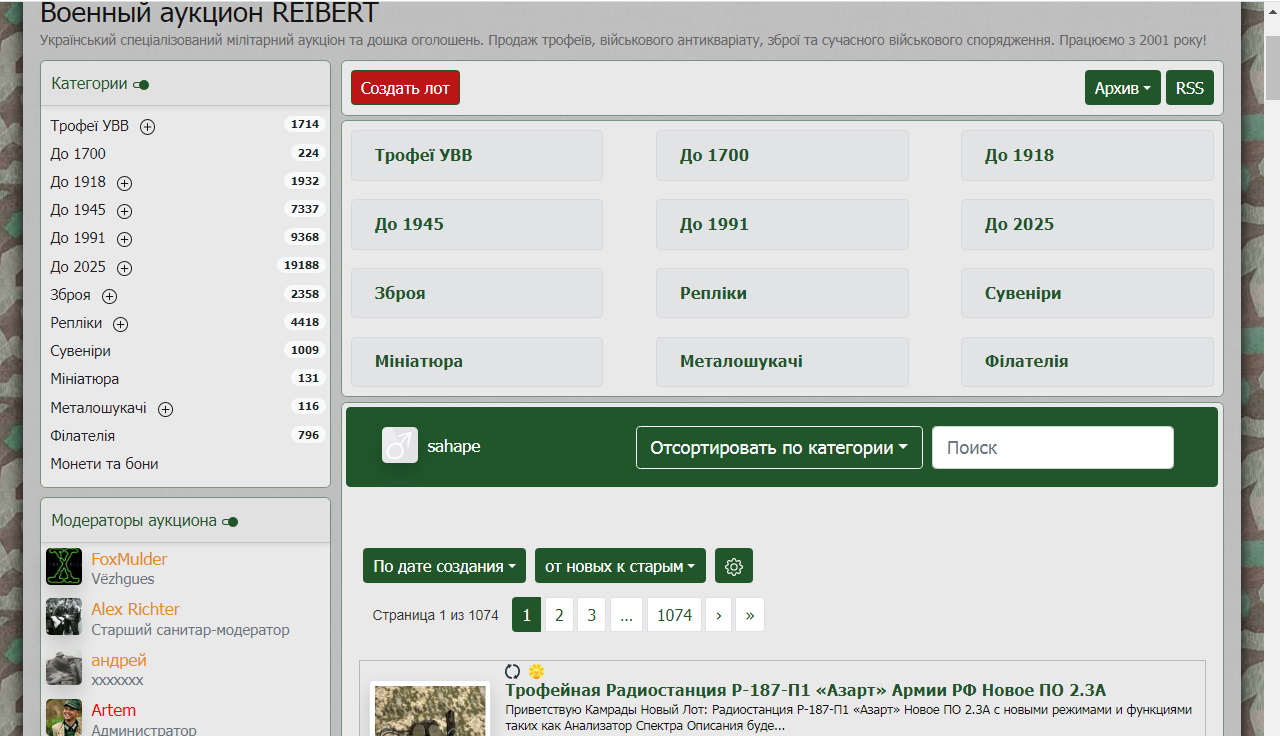The height and width of the screenshot is (736, 1280).
Task: Toggle the Модераторы аукциона panel switch
Action: click(230, 521)
